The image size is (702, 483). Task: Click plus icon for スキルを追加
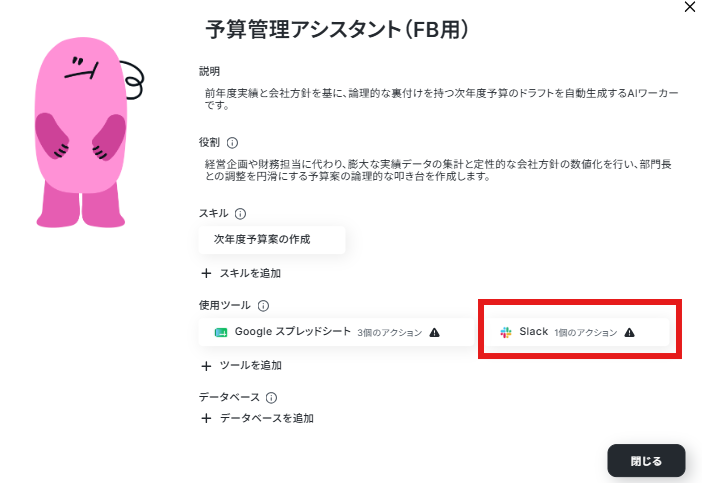pos(206,274)
